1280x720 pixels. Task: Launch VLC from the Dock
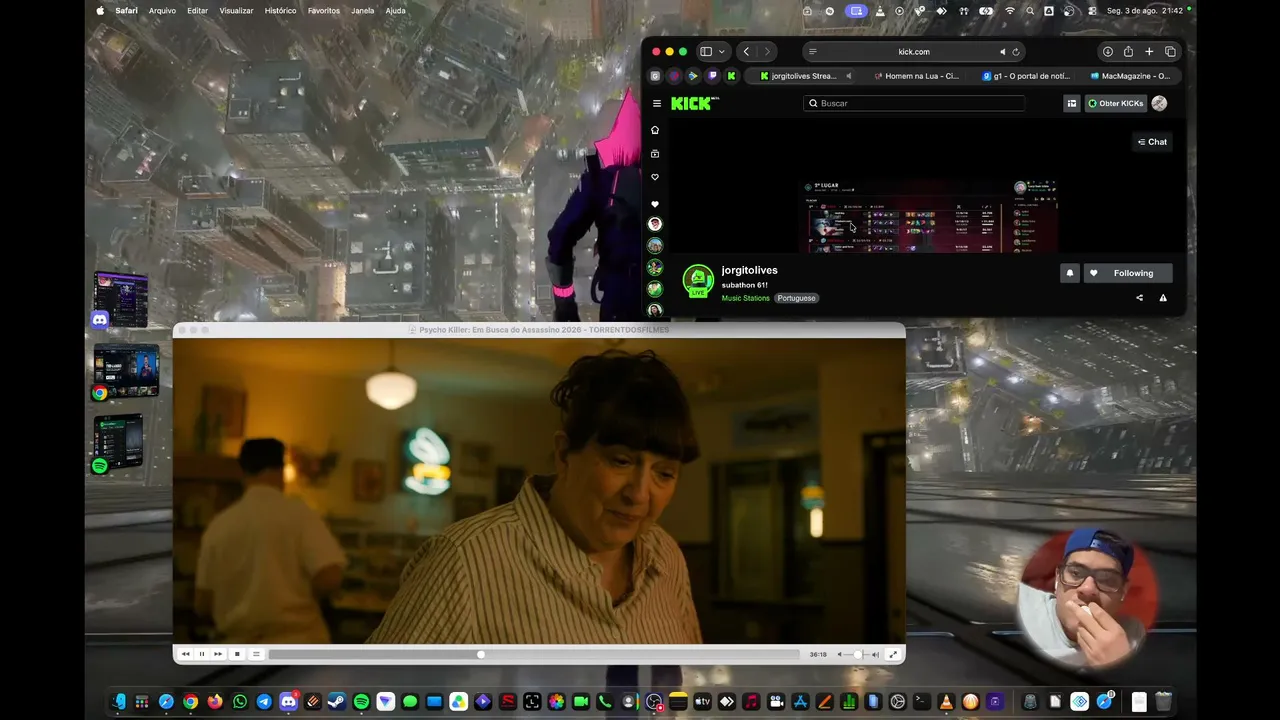pos(946,702)
